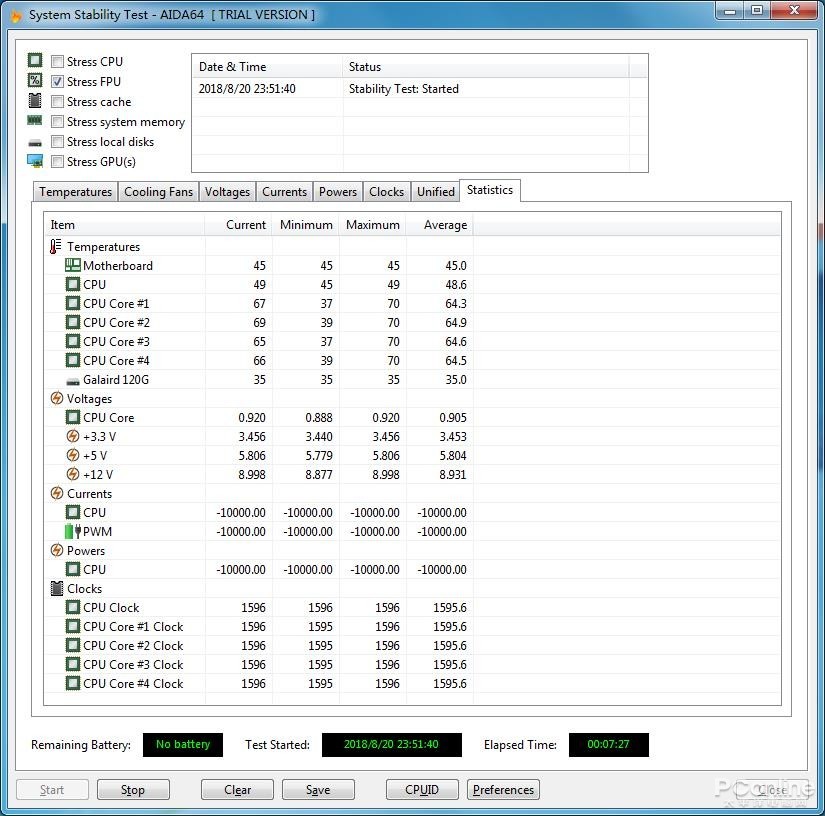
Task: Click the lightning icon of Voltages group
Action: 57,398
